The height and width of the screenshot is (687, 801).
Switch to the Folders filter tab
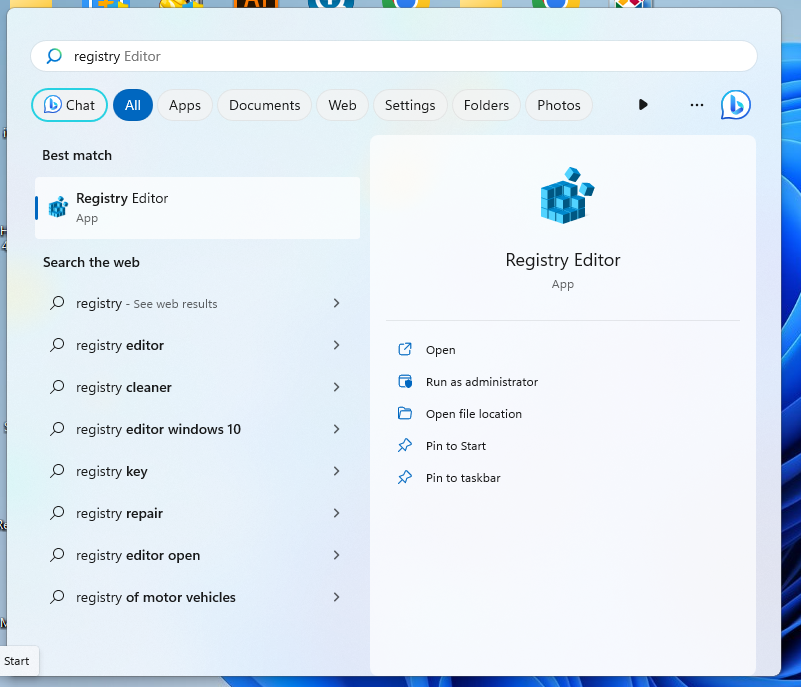coord(486,105)
